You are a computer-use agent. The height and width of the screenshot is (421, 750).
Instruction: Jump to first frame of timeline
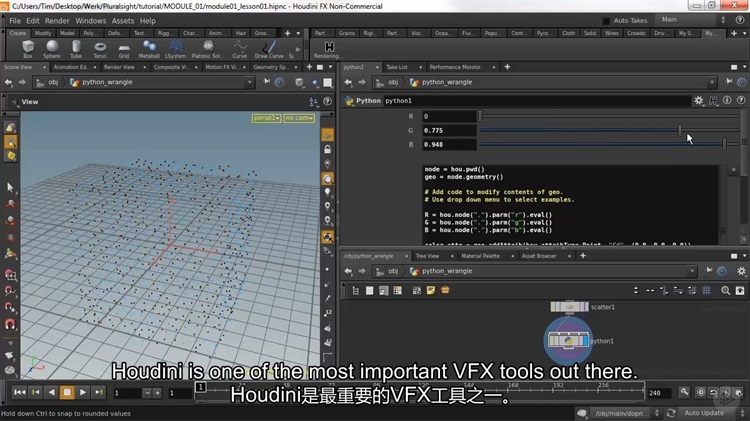tap(19, 392)
